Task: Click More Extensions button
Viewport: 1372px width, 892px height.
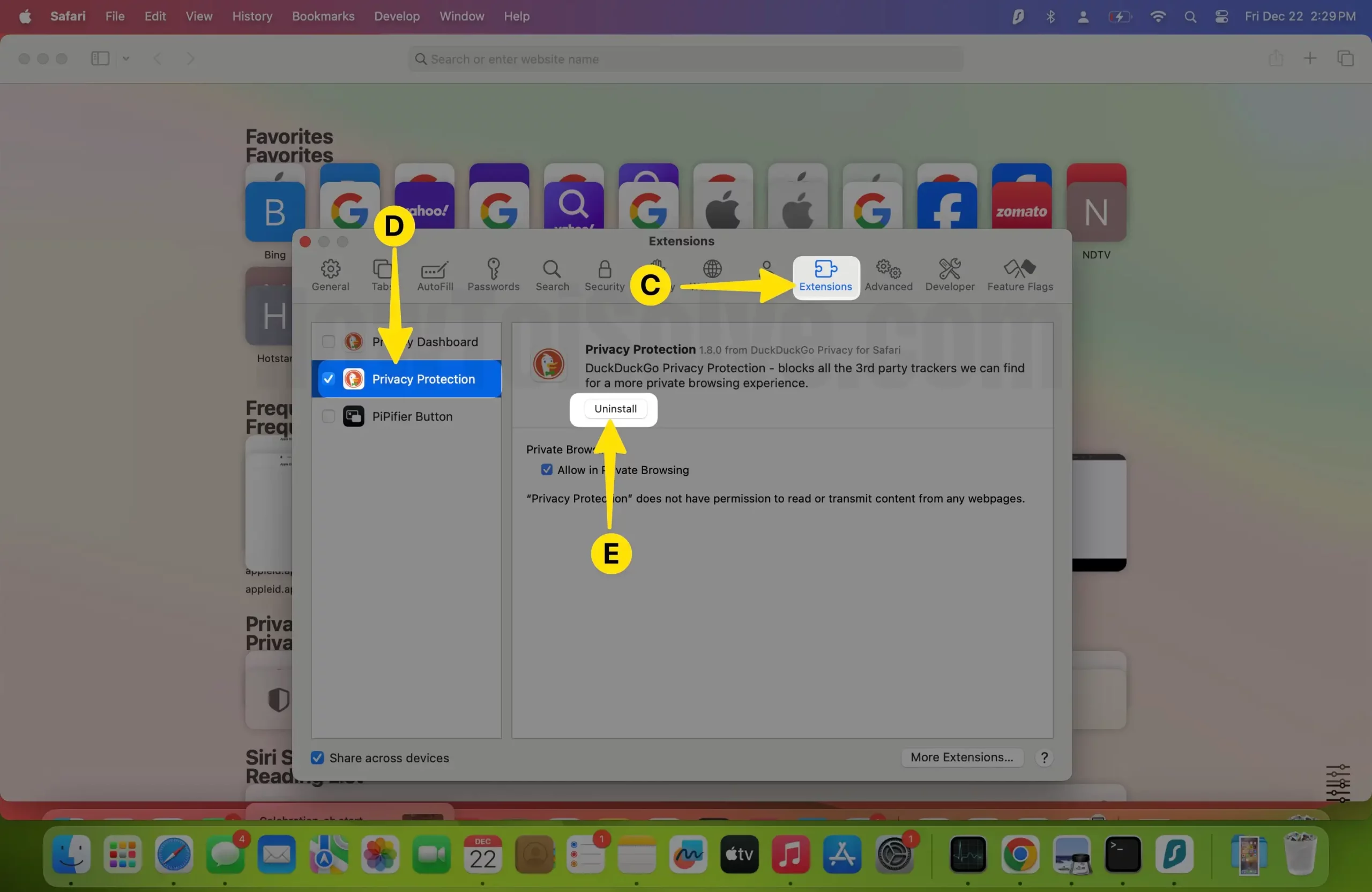Action: 960,757
